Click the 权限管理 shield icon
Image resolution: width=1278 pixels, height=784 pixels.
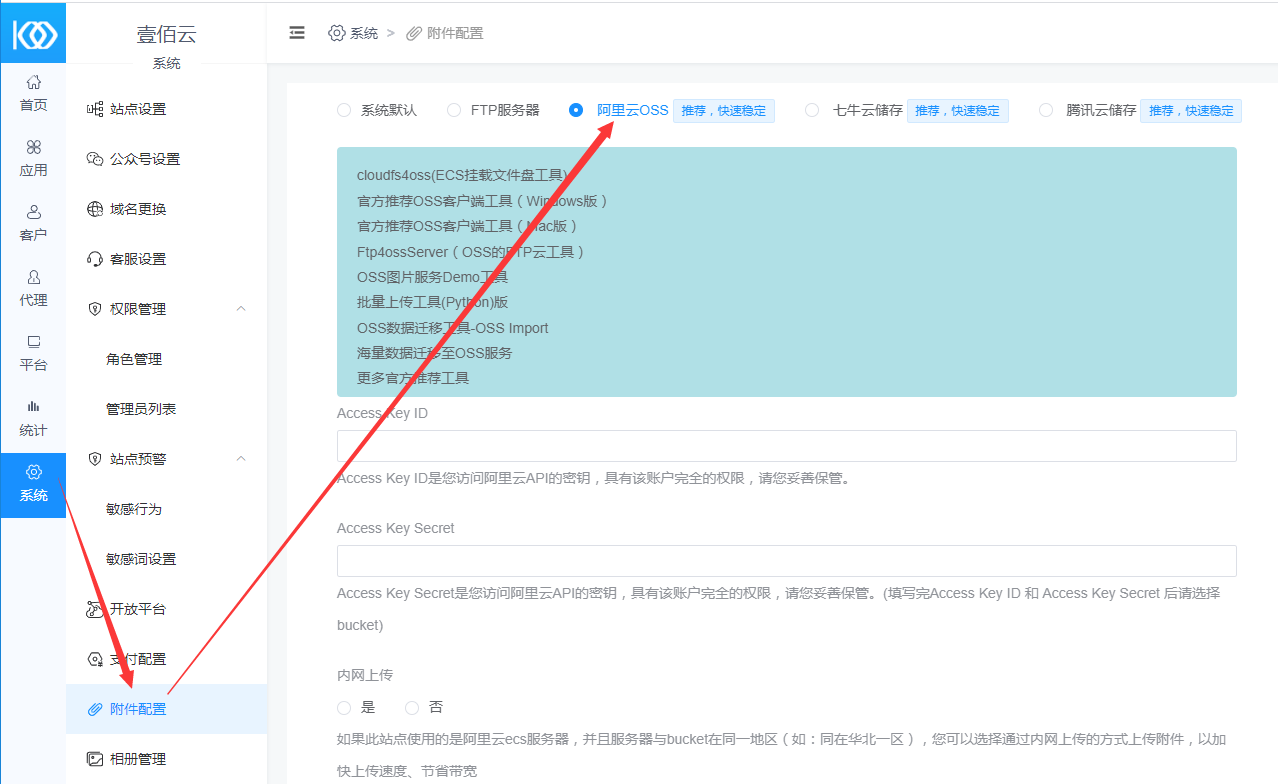click(95, 309)
